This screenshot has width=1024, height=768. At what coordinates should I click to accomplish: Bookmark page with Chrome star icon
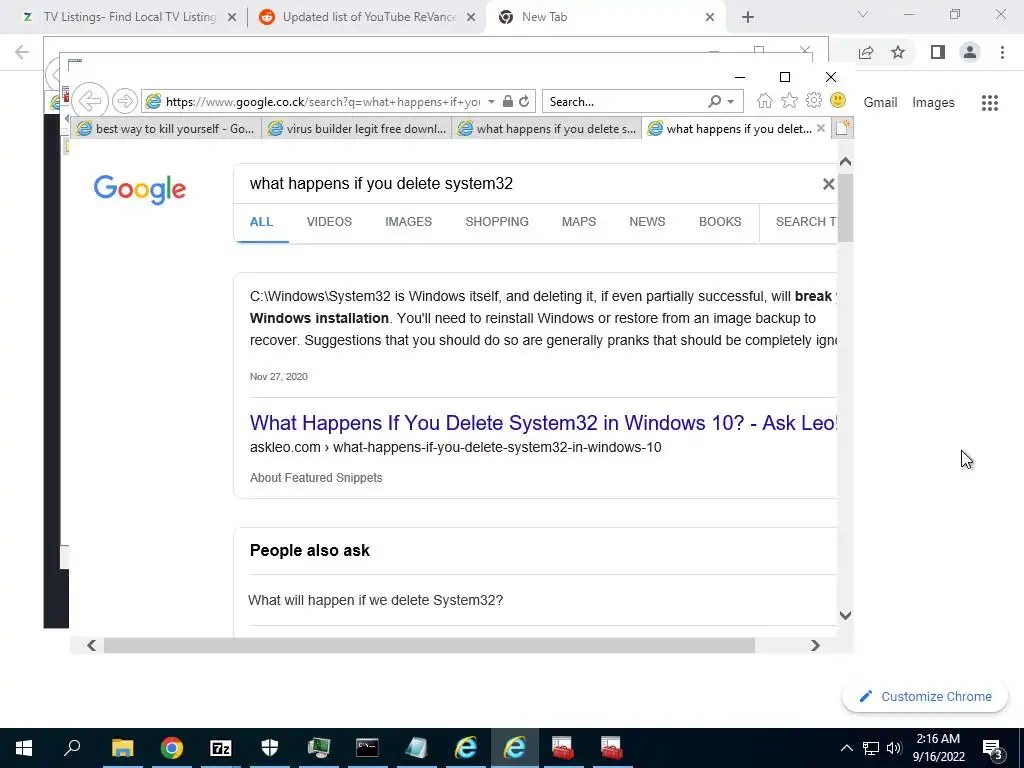click(898, 52)
